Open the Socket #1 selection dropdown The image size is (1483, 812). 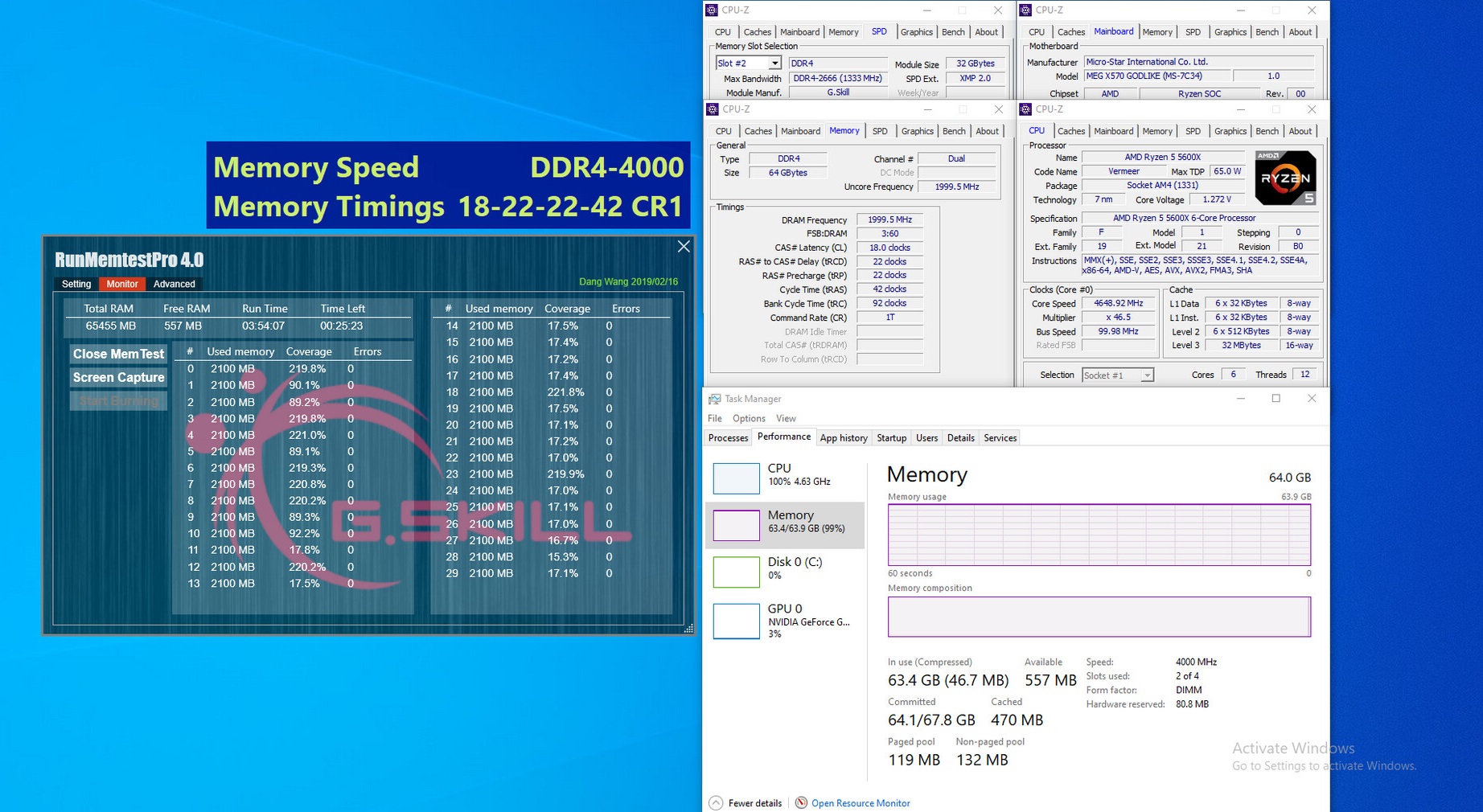pyautogui.click(x=1147, y=375)
